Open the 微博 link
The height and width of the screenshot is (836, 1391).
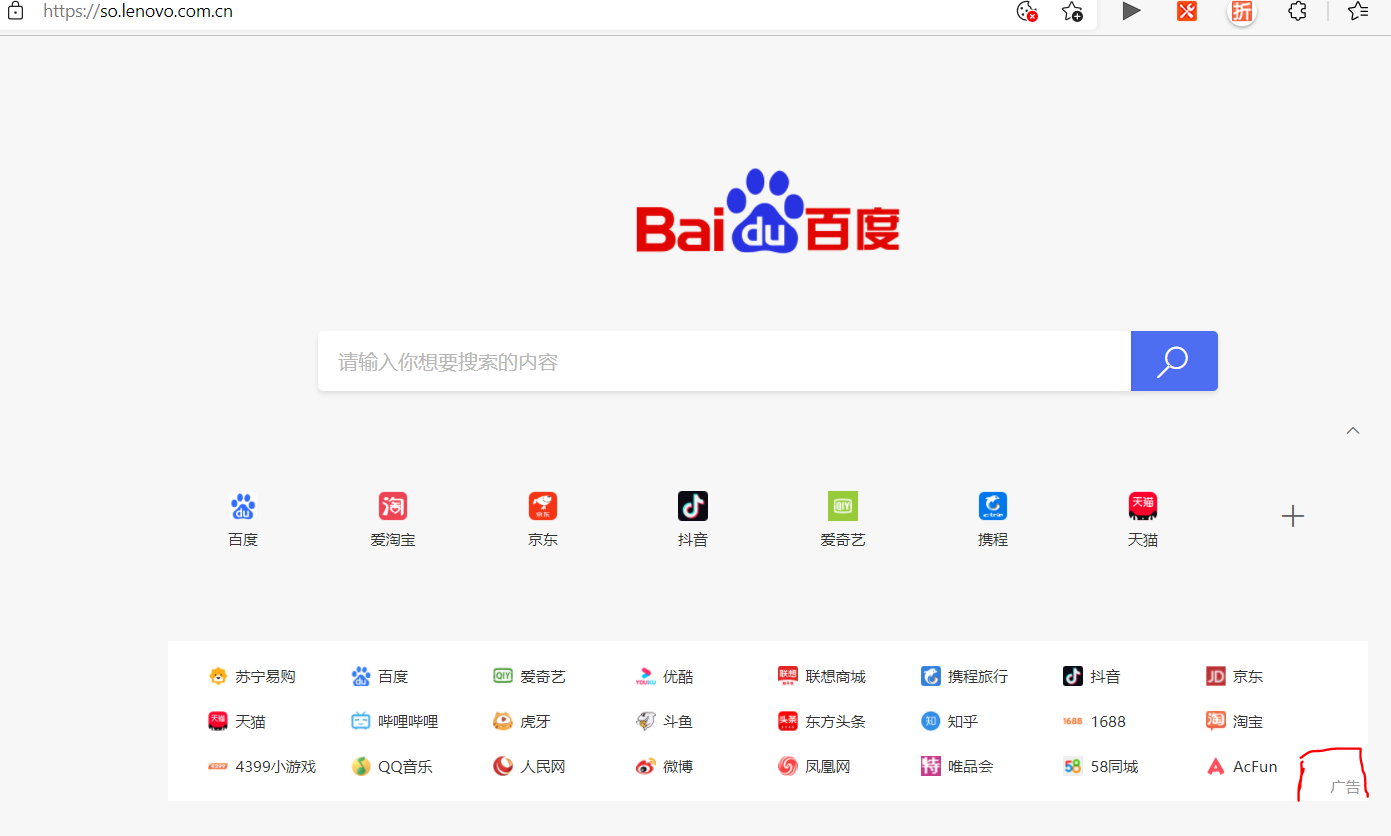pyautogui.click(x=664, y=767)
